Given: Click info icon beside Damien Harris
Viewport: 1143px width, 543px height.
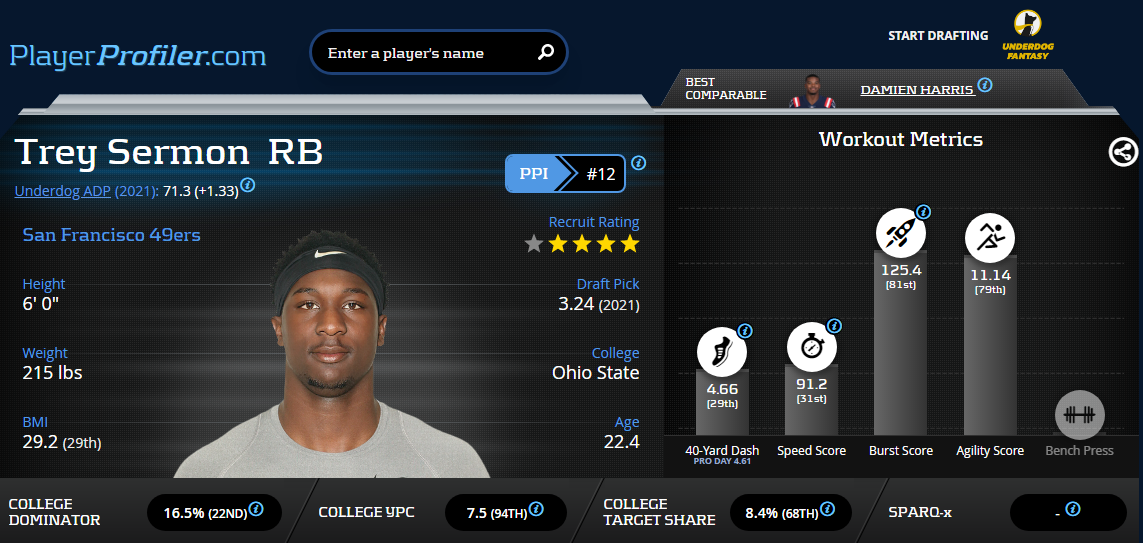Looking at the screenshot, I should 985,85.
